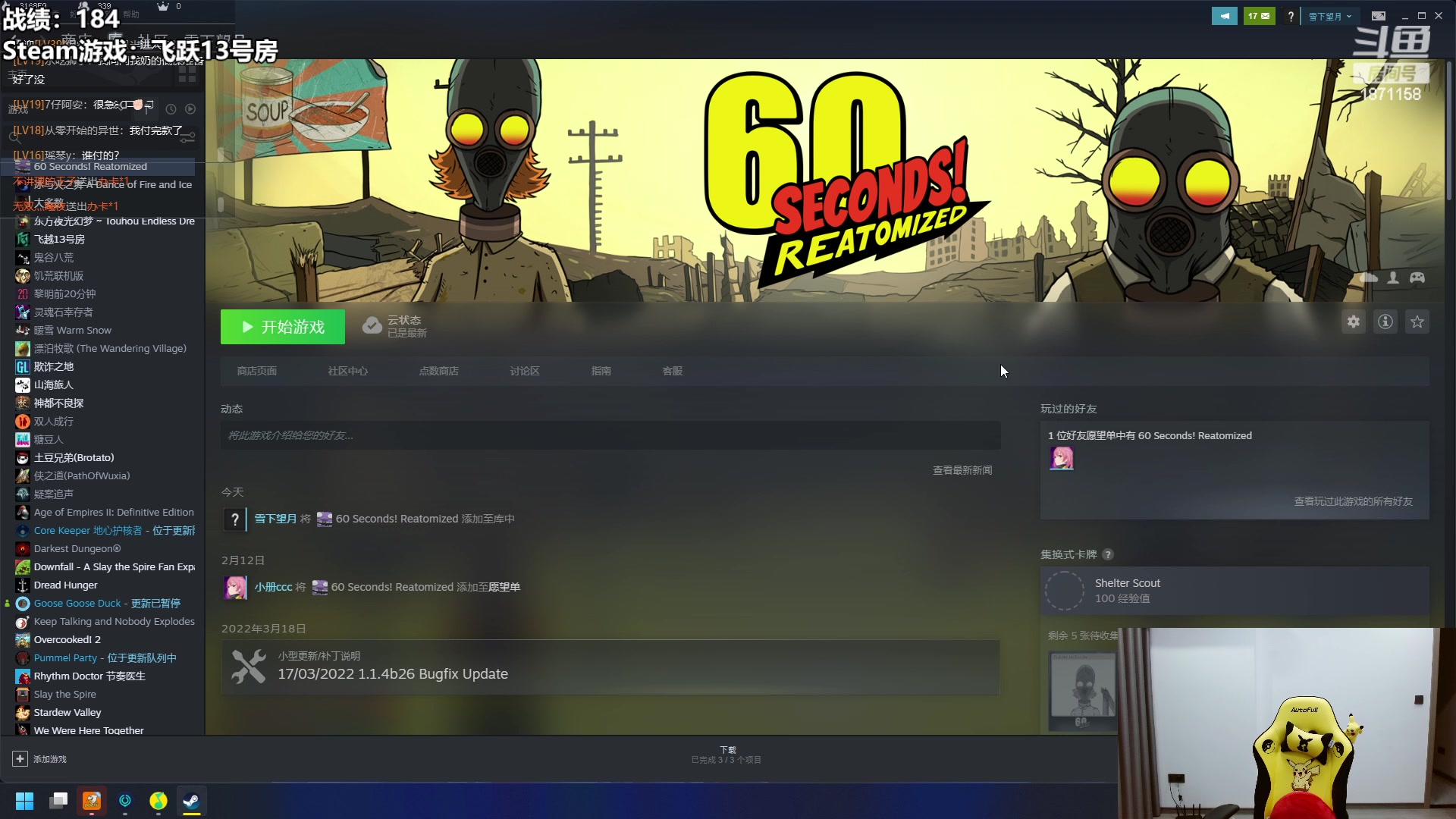The width and height of the screenshot is (1456, 819).
Task: Select 灵魂石幸存者 in game list
Action: click(x=63, y=312)
